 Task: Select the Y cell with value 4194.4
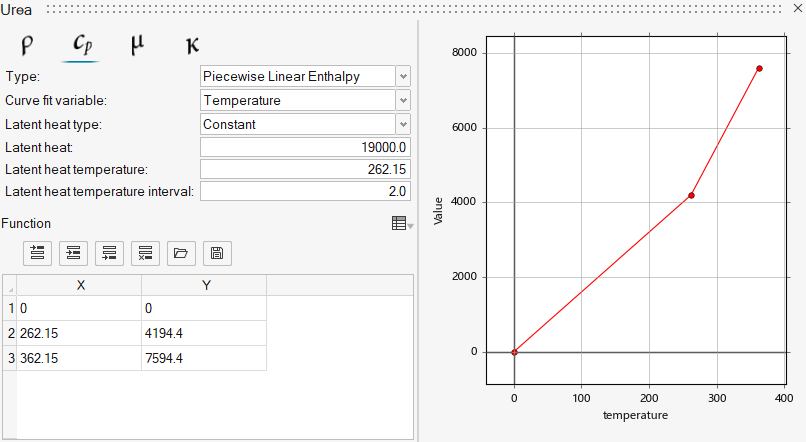tap(203, 333)
